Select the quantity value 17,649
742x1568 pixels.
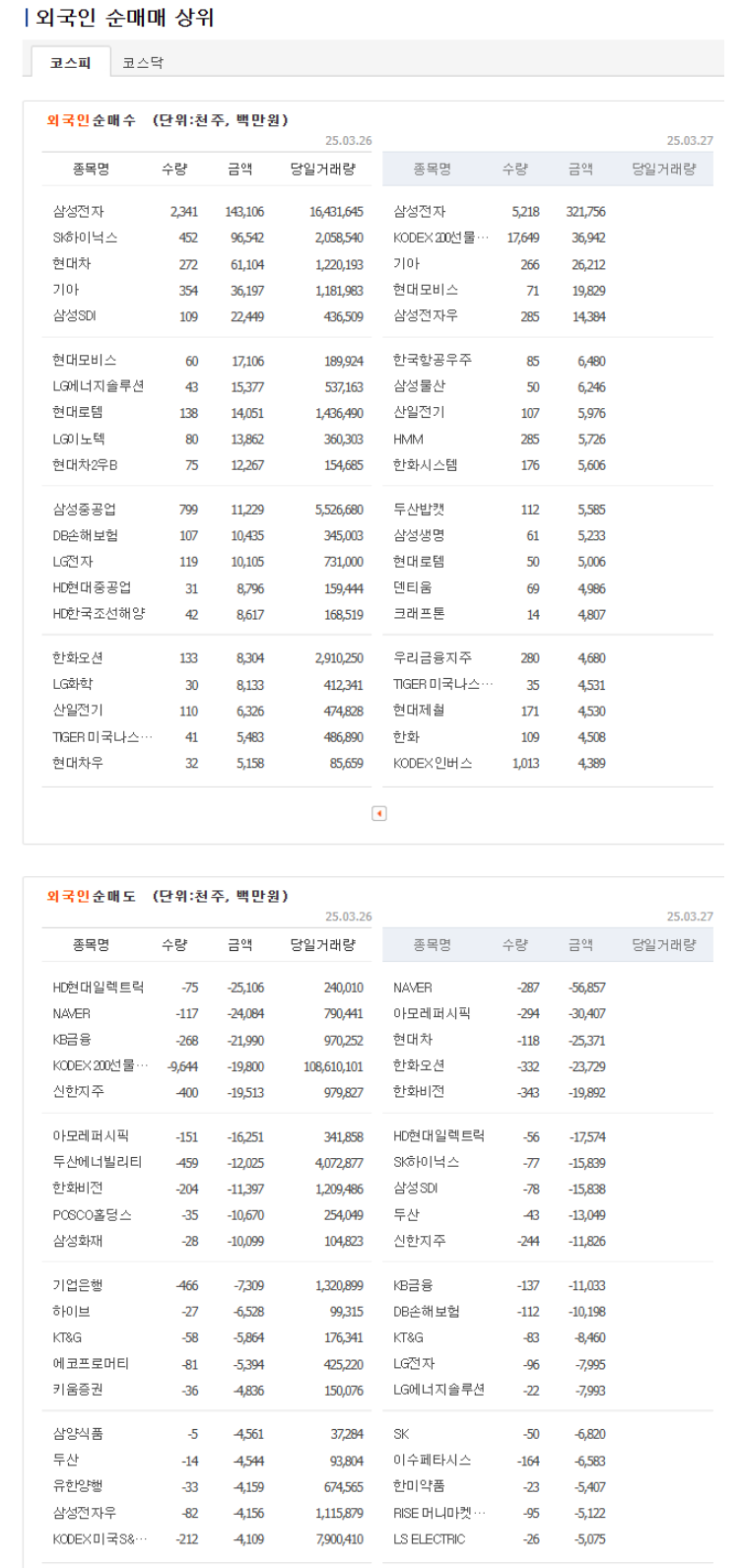[x=523, y=238]
